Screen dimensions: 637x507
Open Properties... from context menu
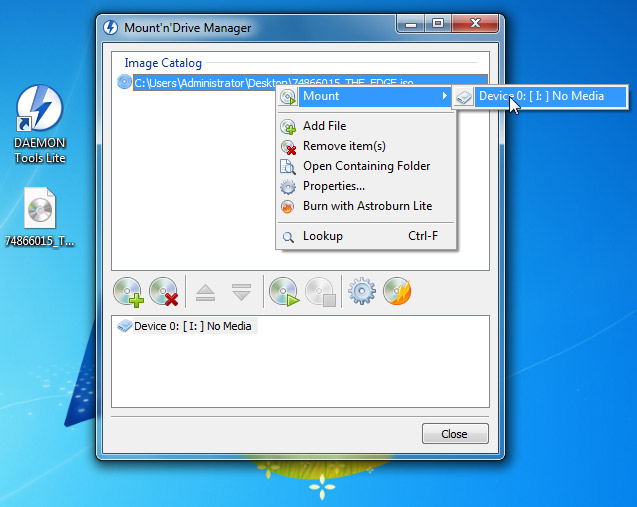[333, 186]
